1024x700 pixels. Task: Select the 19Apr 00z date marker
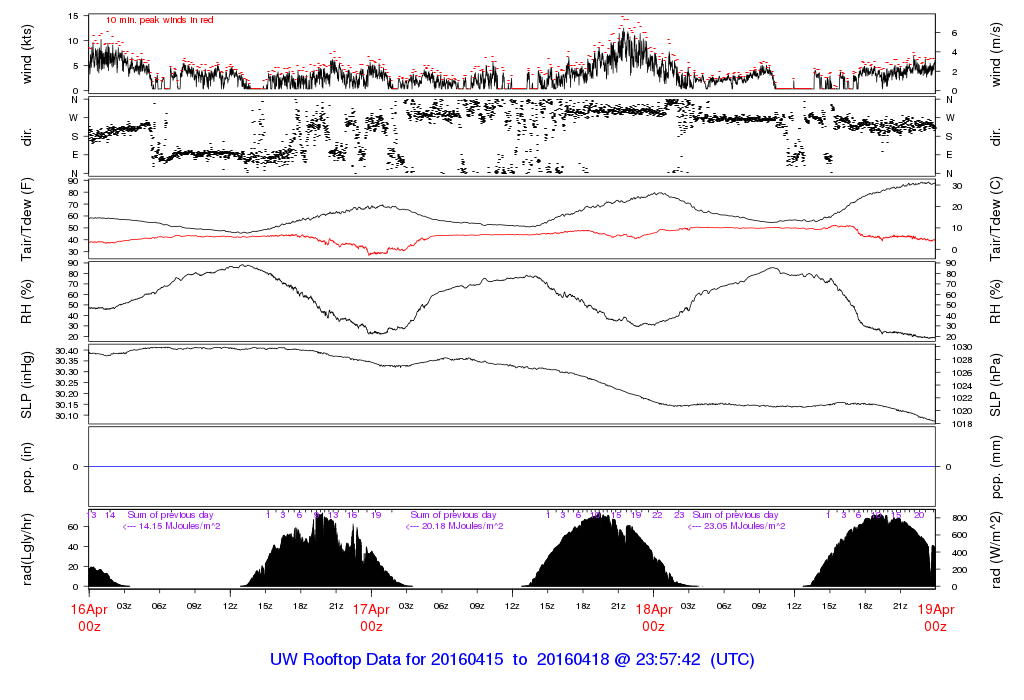[x=935, y=617]
